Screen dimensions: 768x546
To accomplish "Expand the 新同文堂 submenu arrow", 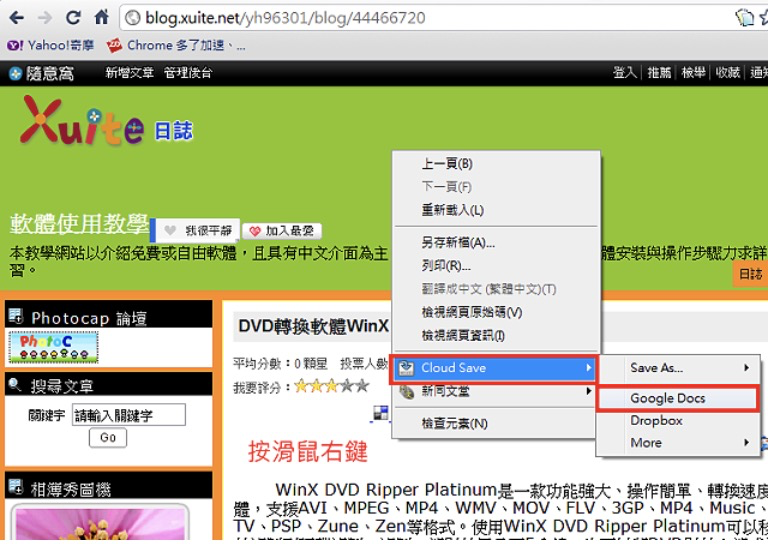I will [x=589, y=391].
